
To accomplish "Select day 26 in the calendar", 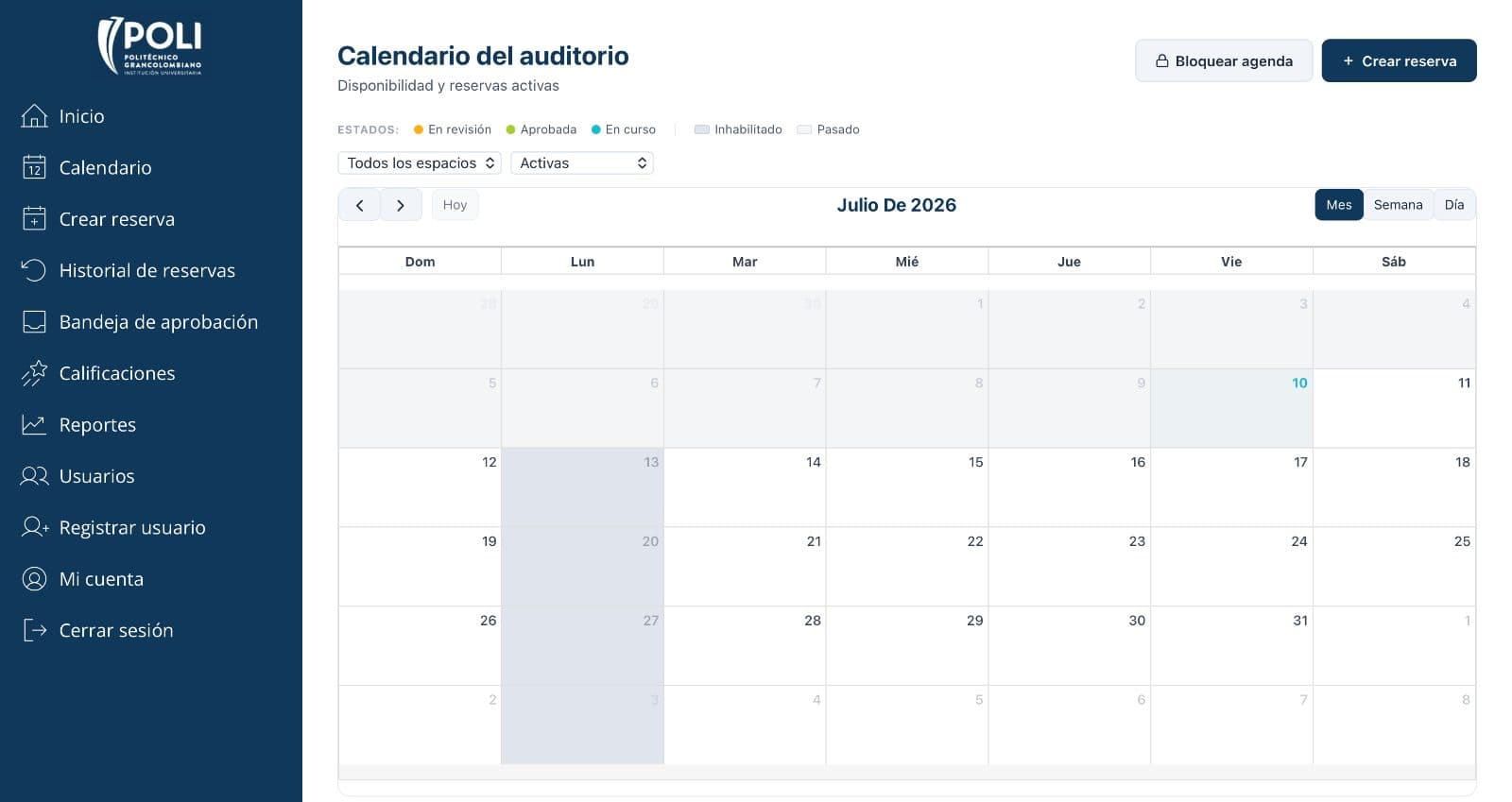I will click(x=420, y=646).
